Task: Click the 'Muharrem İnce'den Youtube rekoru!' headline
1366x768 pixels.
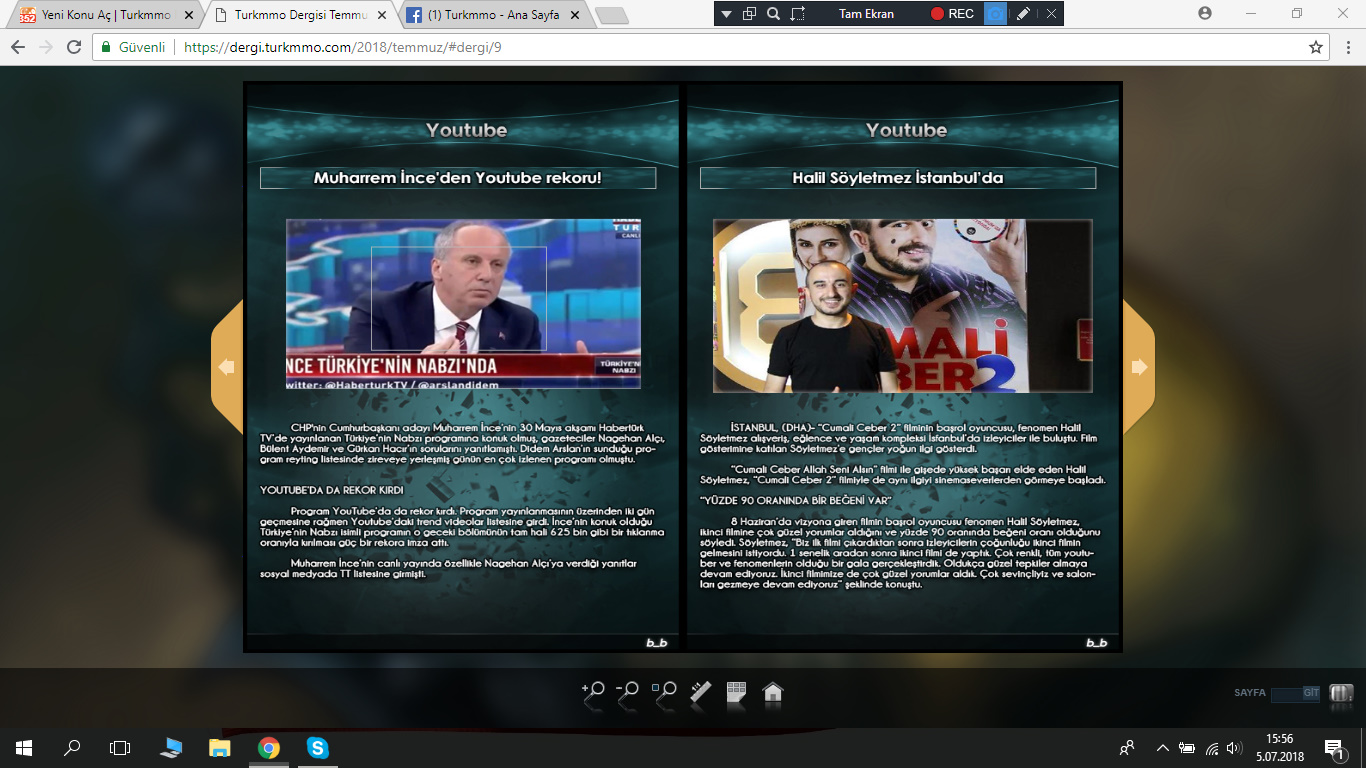Action: point(457,178)
